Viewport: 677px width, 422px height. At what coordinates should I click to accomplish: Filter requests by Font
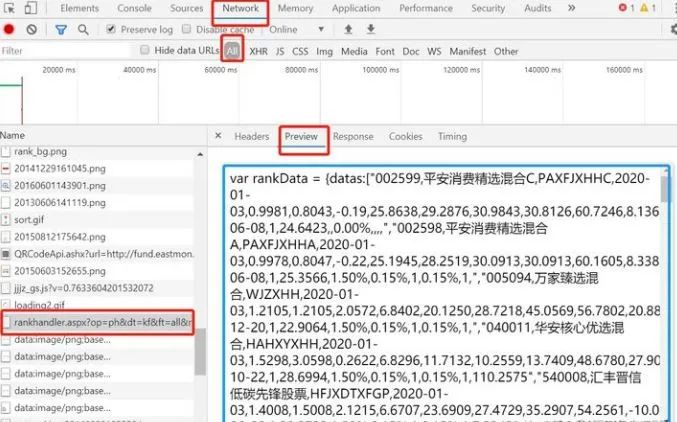pos(385,51)
